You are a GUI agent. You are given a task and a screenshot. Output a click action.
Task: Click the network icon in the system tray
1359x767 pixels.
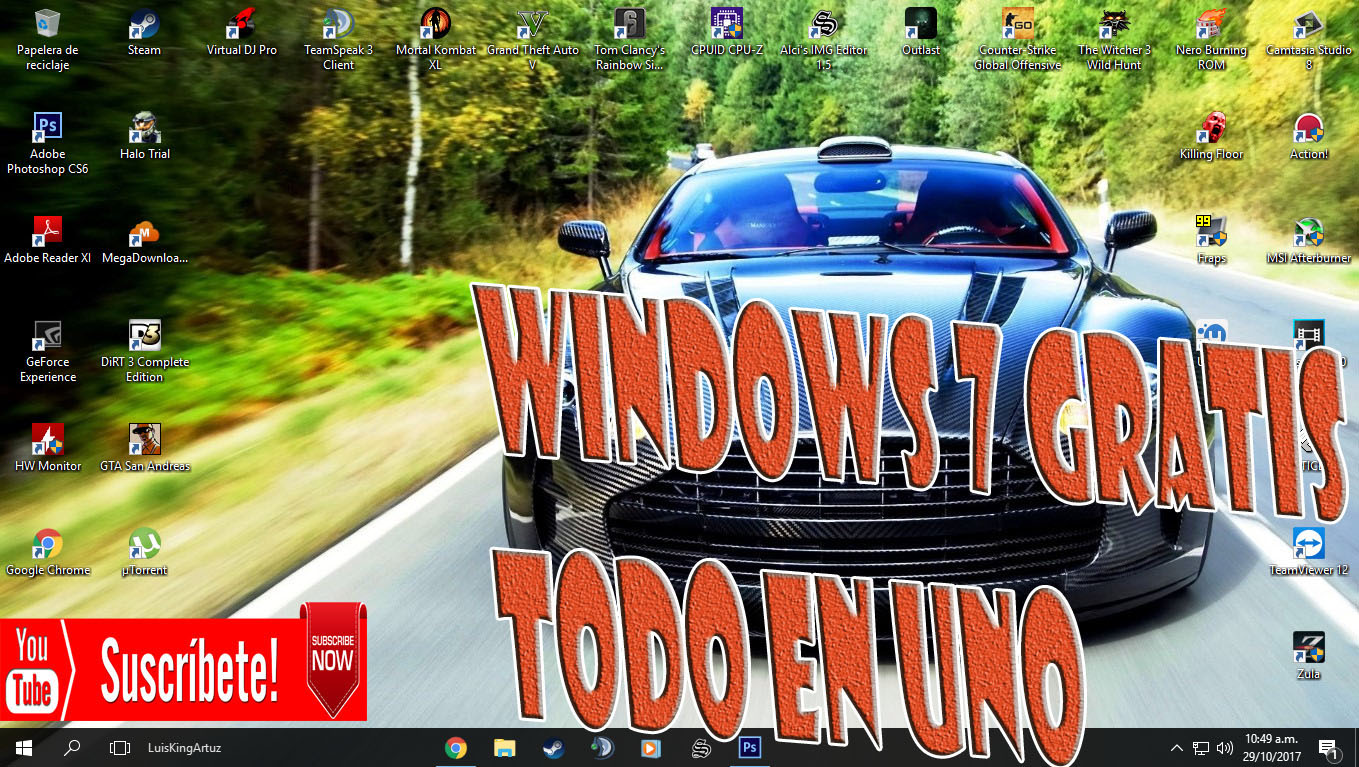[1201, 748]
